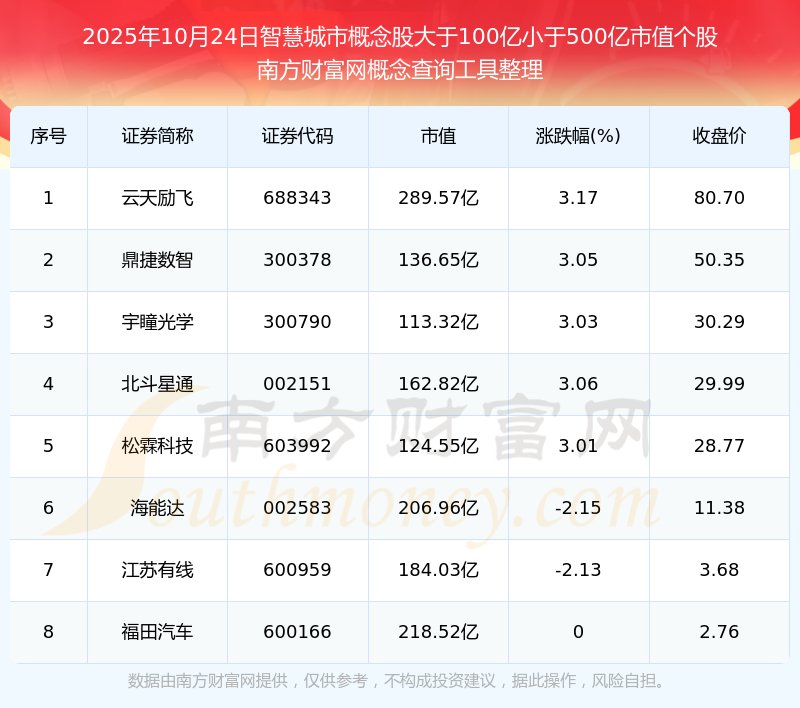Select stock name 松霖科技
The image size is (800, 708).
click(157, 446)
